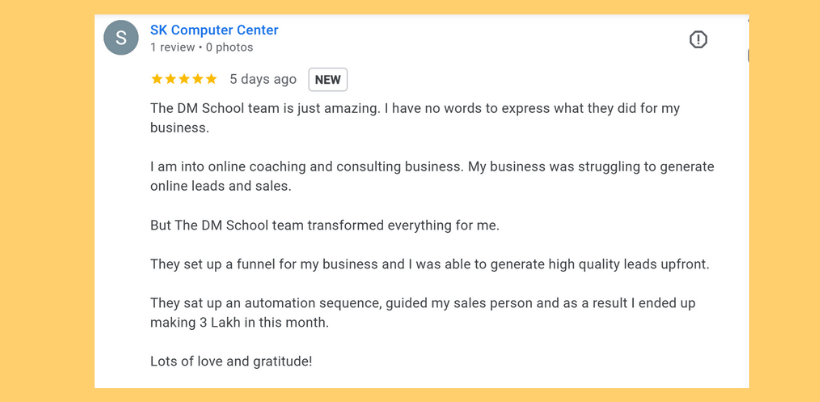Click the fifth and last rating star
Viewport: 820px width, 402px height.
(x=211, y=79)
